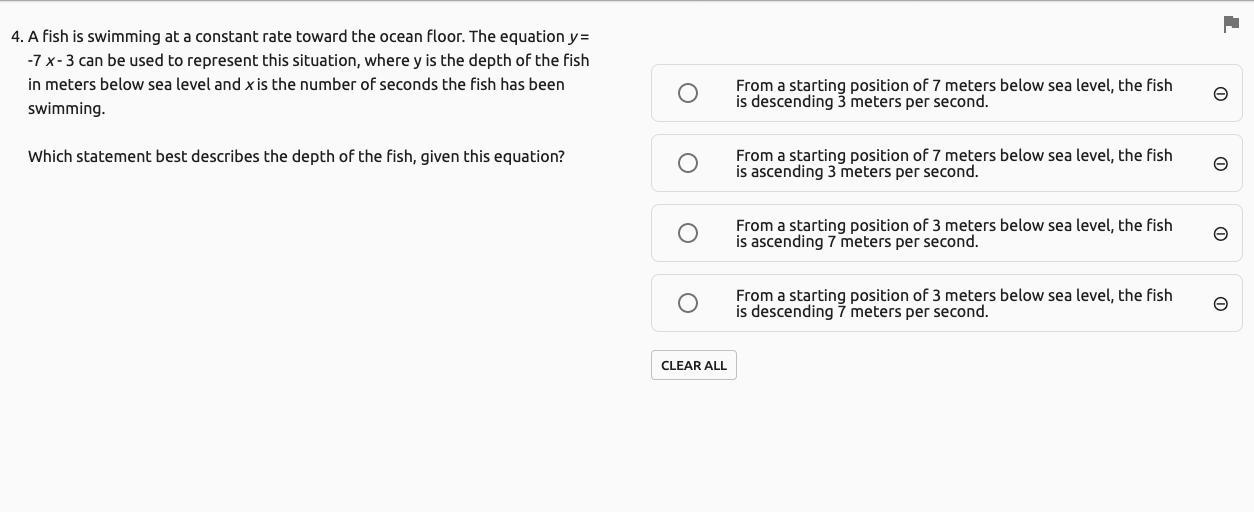Click answer text '3 meters below, descending 7 meters'
The width and height of the screenshot is (1254, 512).
tap(953, 303)
